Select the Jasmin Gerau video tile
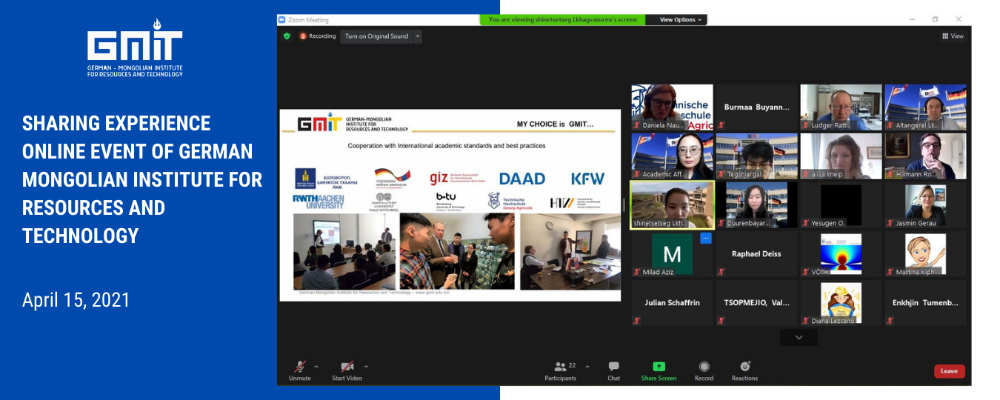Screen dimensions: 1000x400 (925, 205)
